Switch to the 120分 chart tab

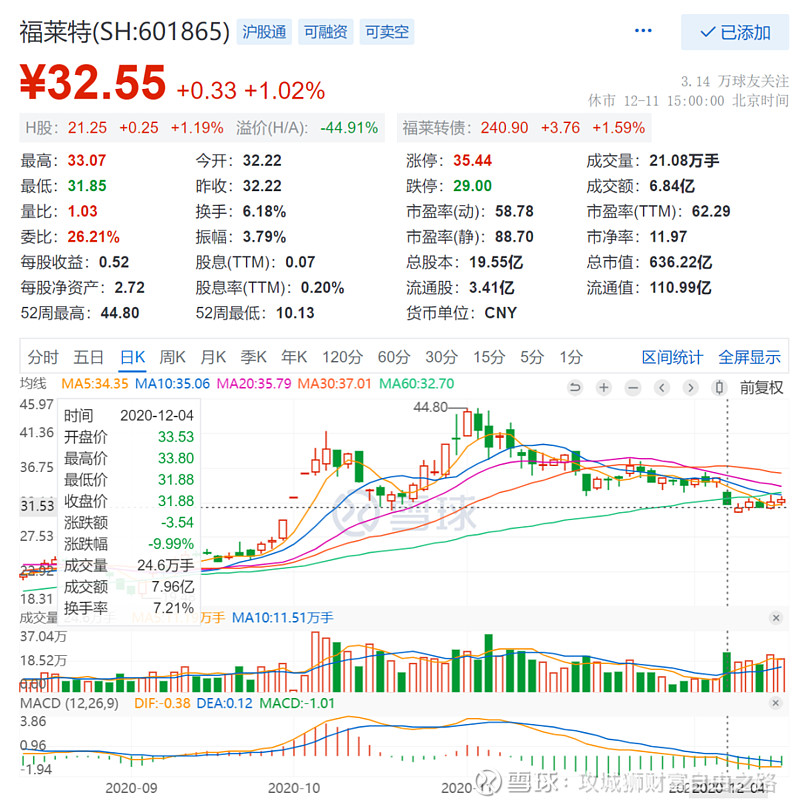(342, 357)
